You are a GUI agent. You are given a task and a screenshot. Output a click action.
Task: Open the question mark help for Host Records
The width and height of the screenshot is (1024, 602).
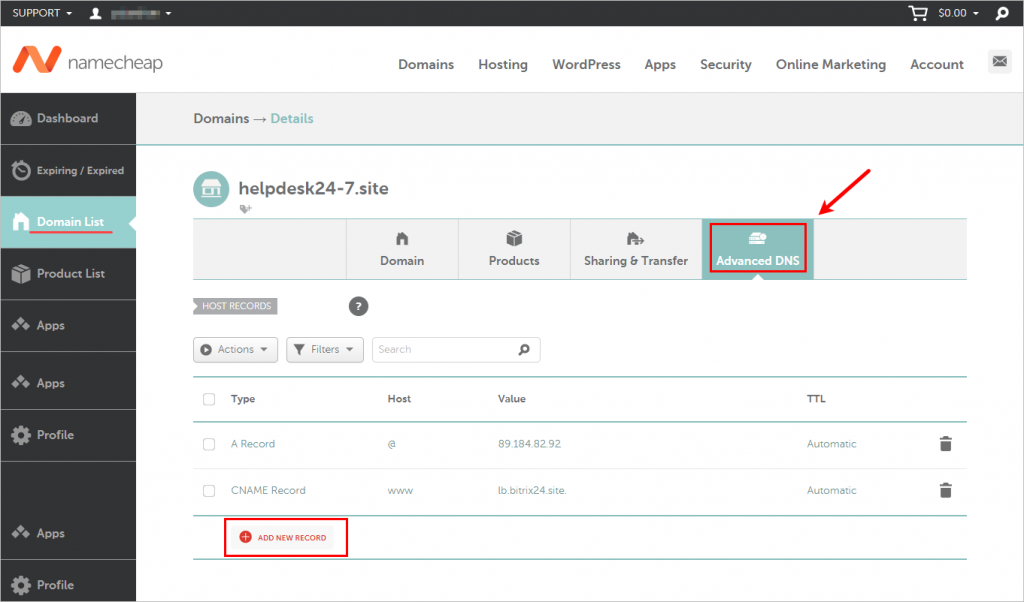point(359,306)
